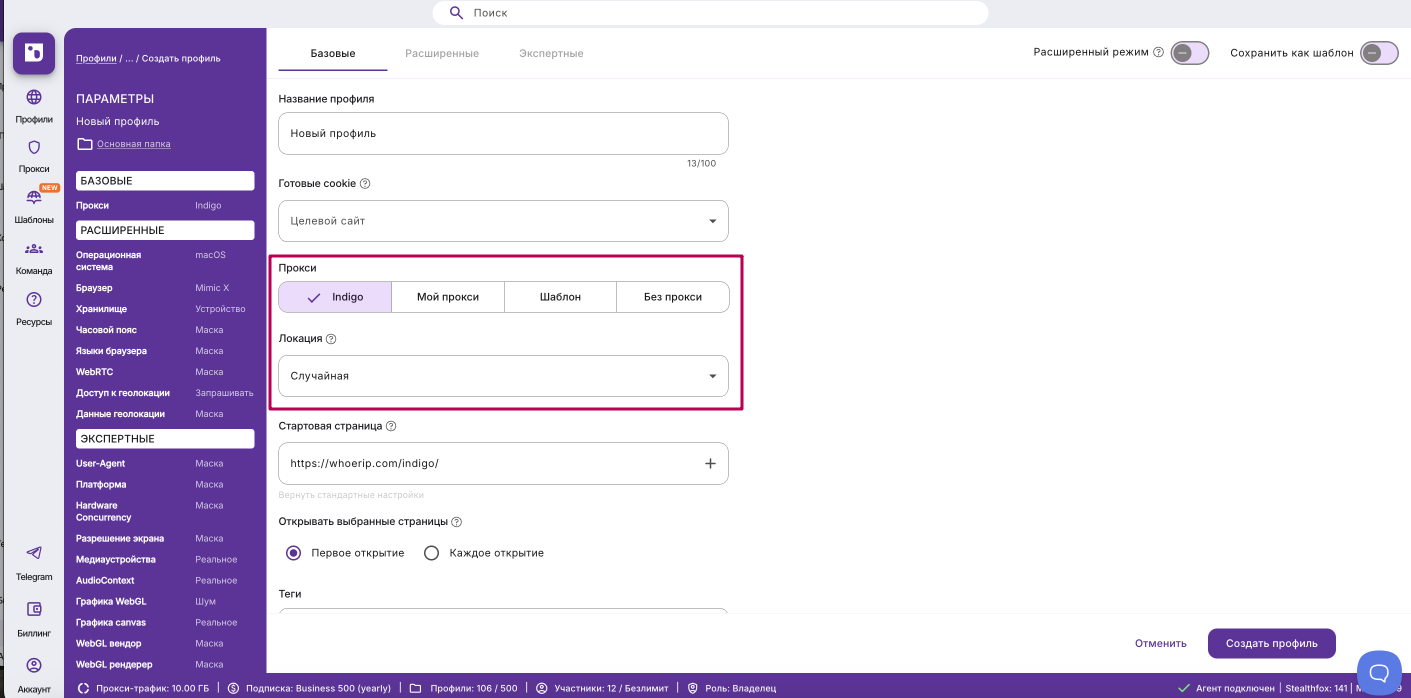Click help icon next to Готовые cookie
1411x698 pixels.
[x=365, y=184]
